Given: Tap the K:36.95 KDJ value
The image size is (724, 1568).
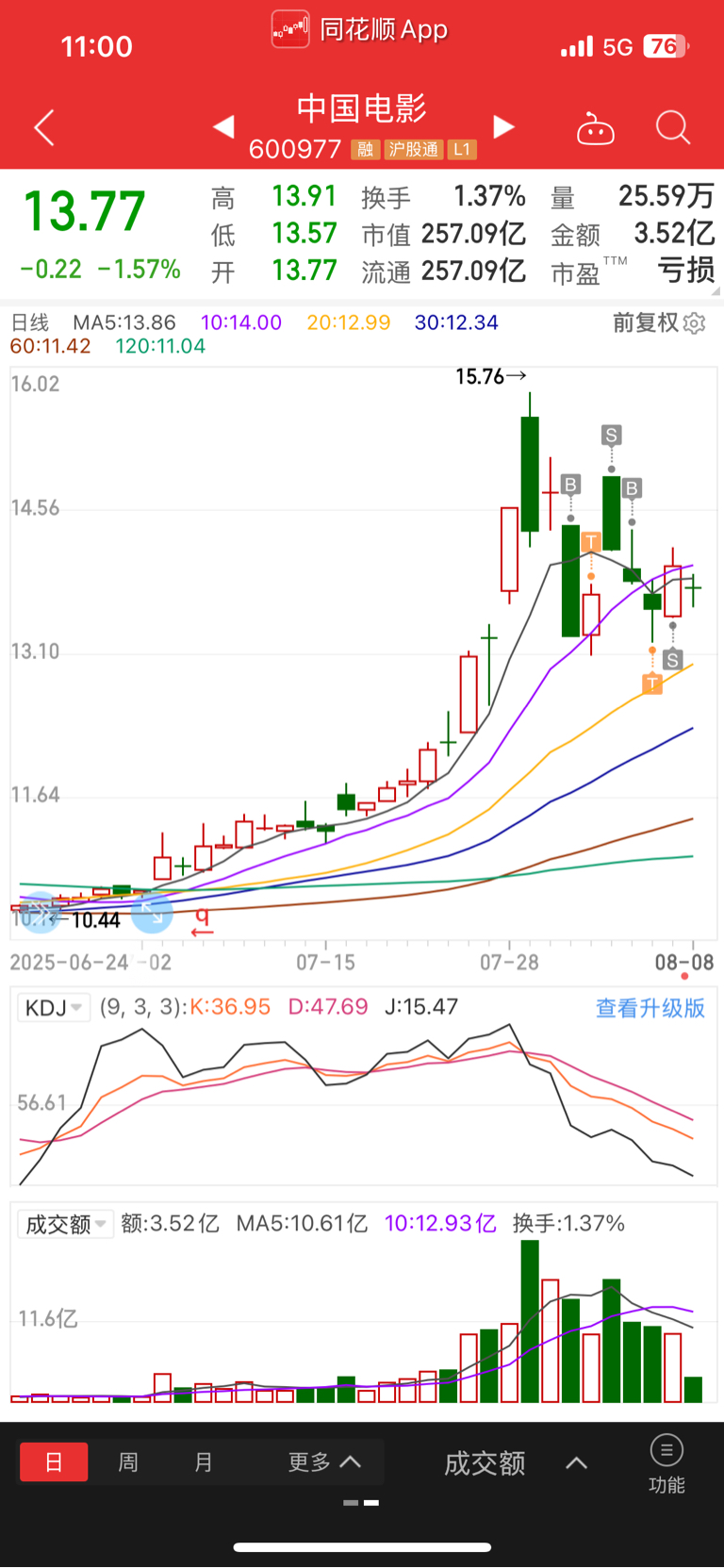Looking at the screenshot, I should point(230,1007).
